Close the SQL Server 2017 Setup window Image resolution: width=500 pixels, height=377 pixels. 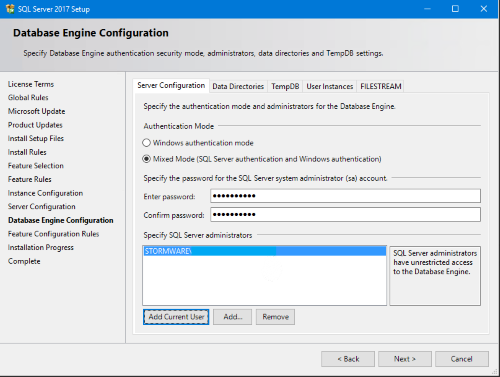484,9
